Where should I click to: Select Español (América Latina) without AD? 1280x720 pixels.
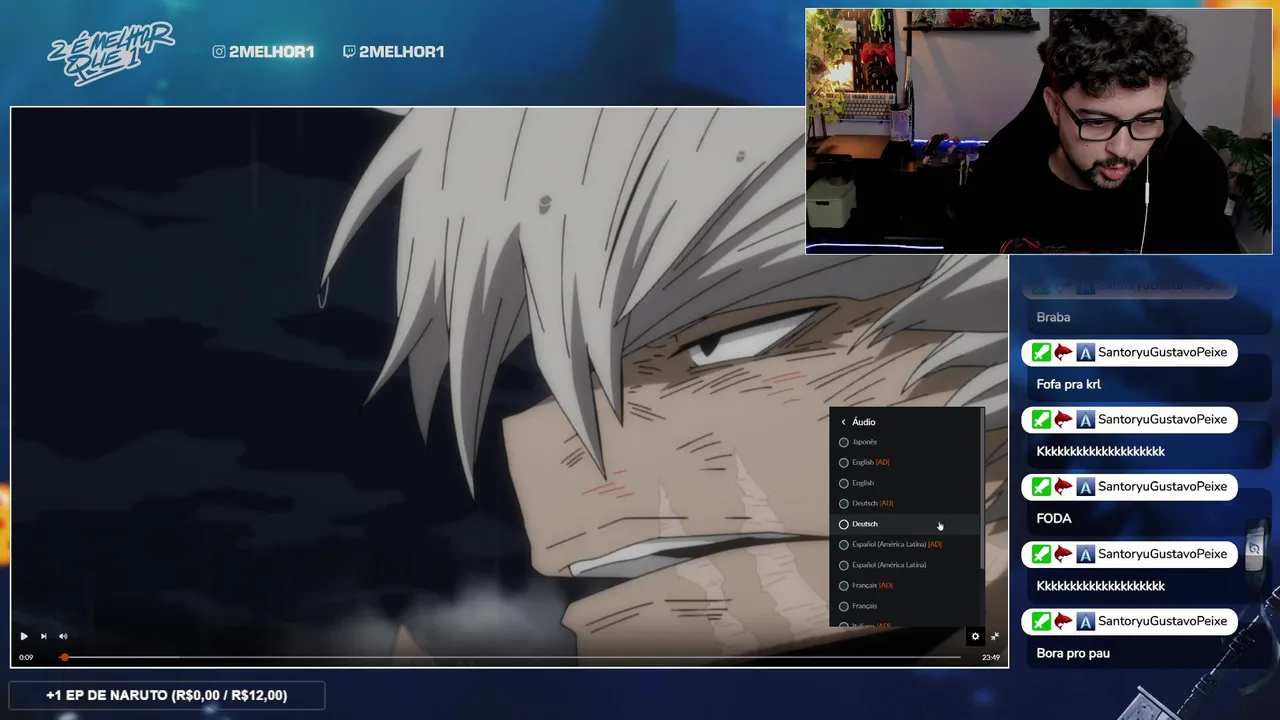(x=906, y=565)
